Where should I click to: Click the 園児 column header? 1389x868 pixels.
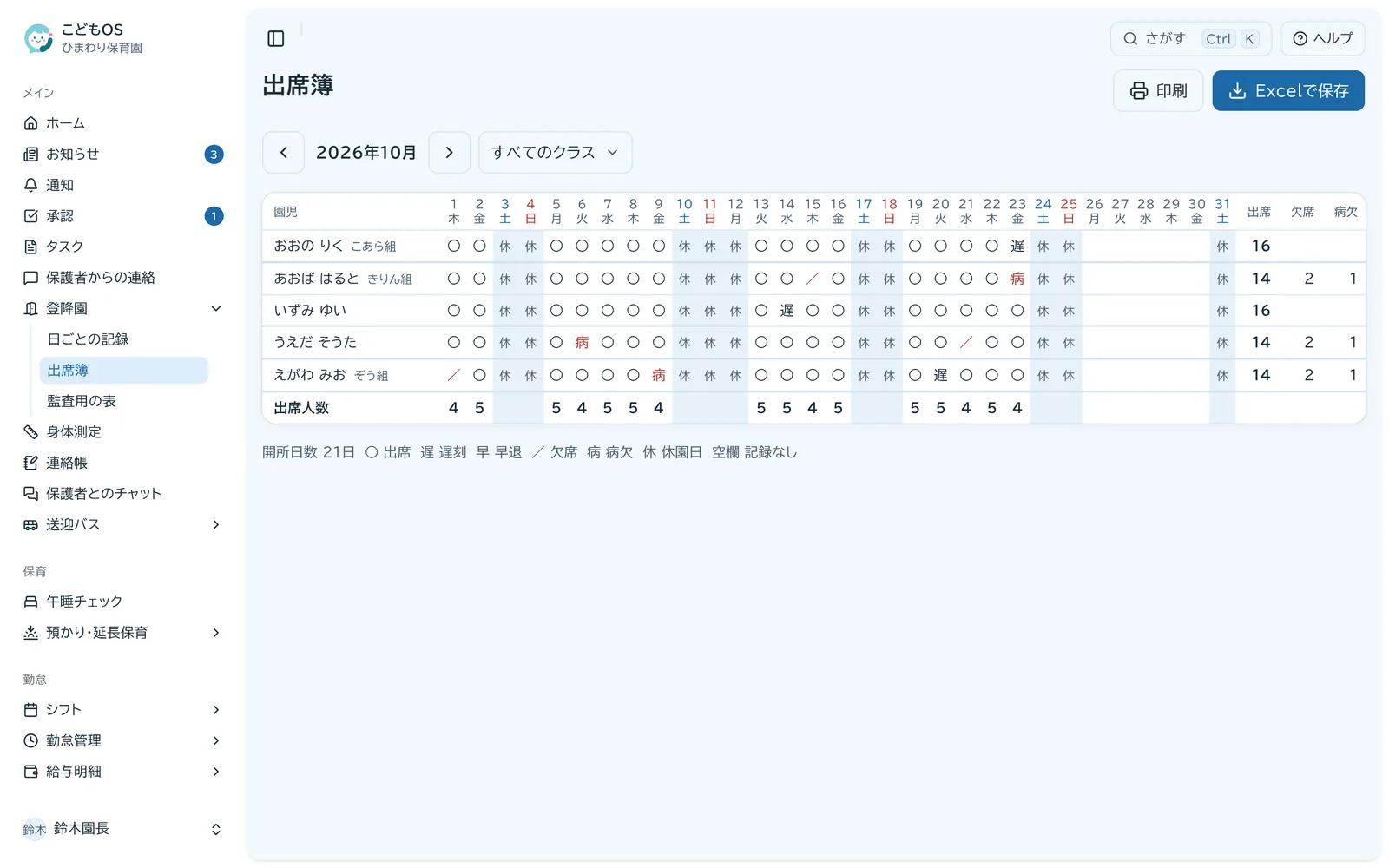click(286, 212)
